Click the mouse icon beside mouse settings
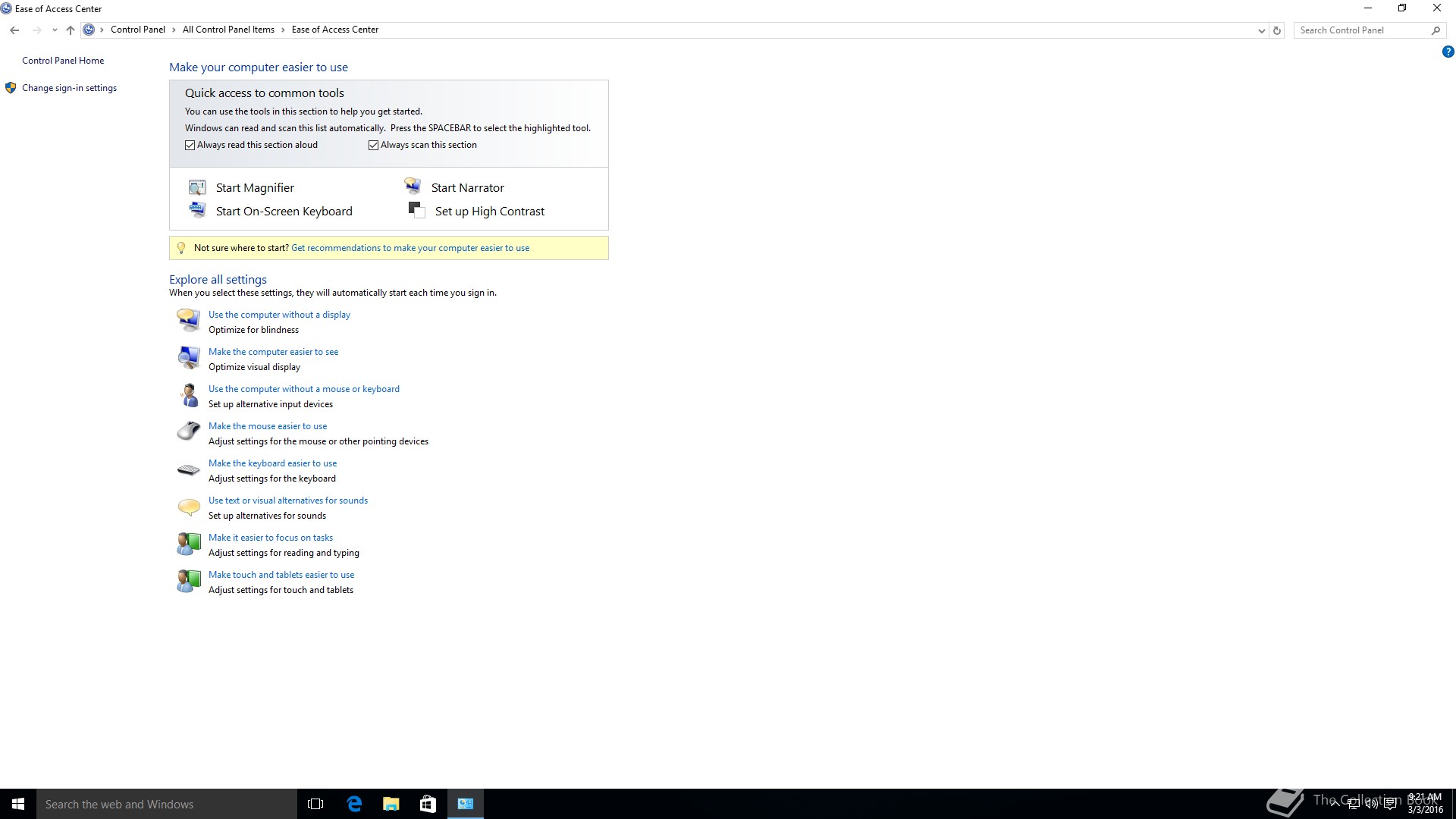 click(188, 431)
